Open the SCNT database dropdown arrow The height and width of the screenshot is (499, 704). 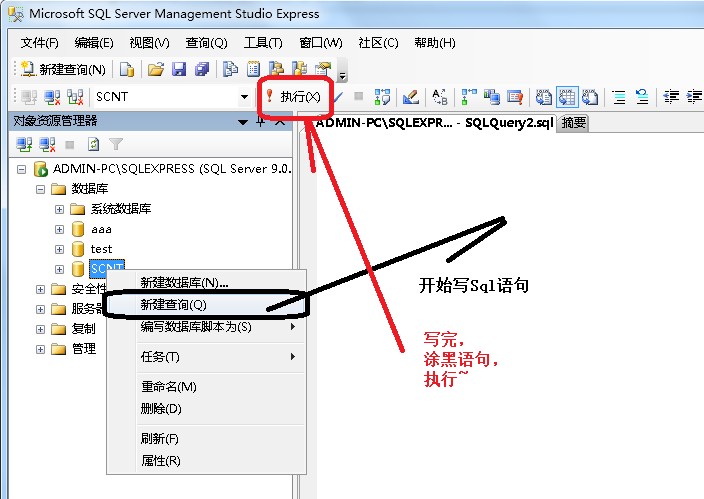click(244, 97)
